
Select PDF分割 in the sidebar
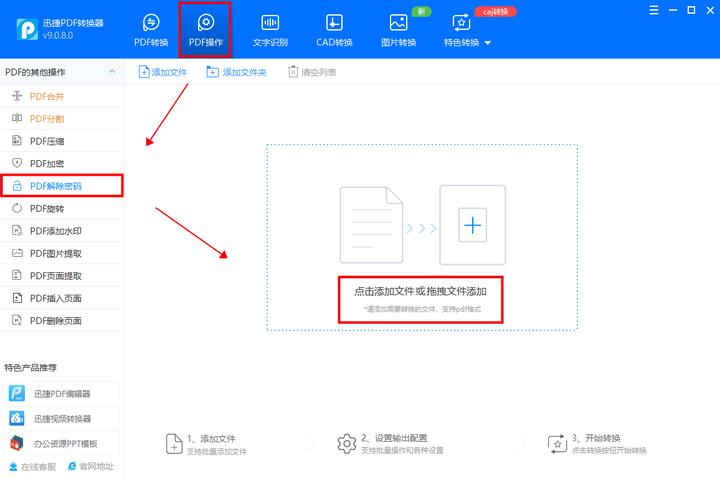tap(62, 118)
